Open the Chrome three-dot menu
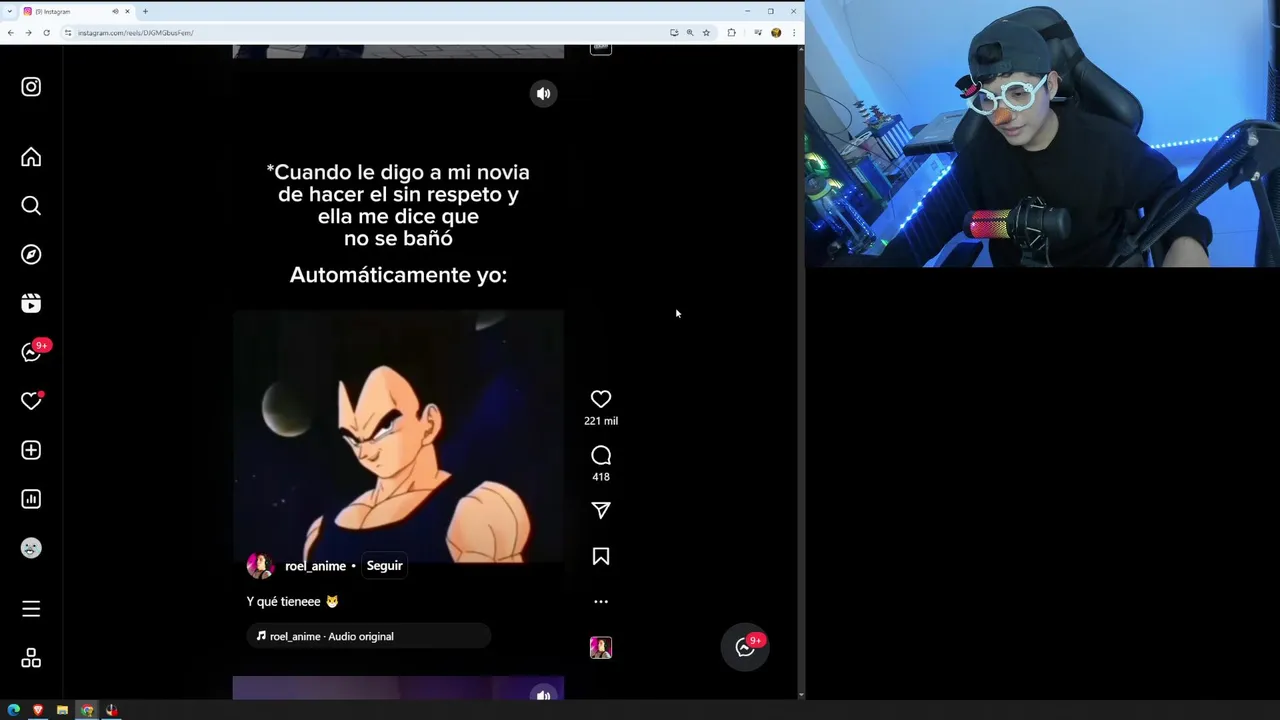This screenshot has height=720, width=1280. pos(794,33)
